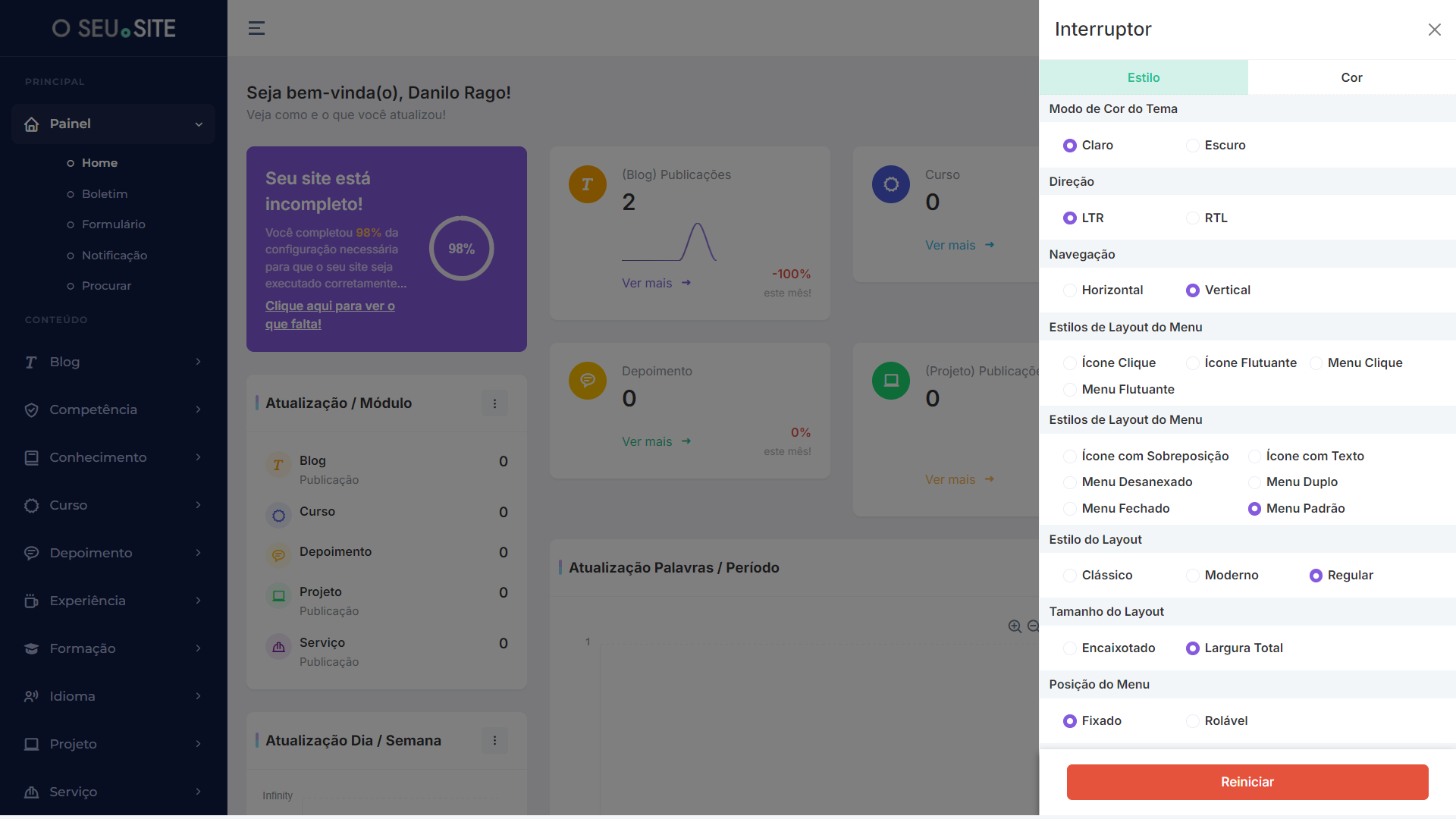Image resolution: width=1456 pixels, height=819 pixels.
Task: Click the Blog row icon in module list
Action: 278,465
